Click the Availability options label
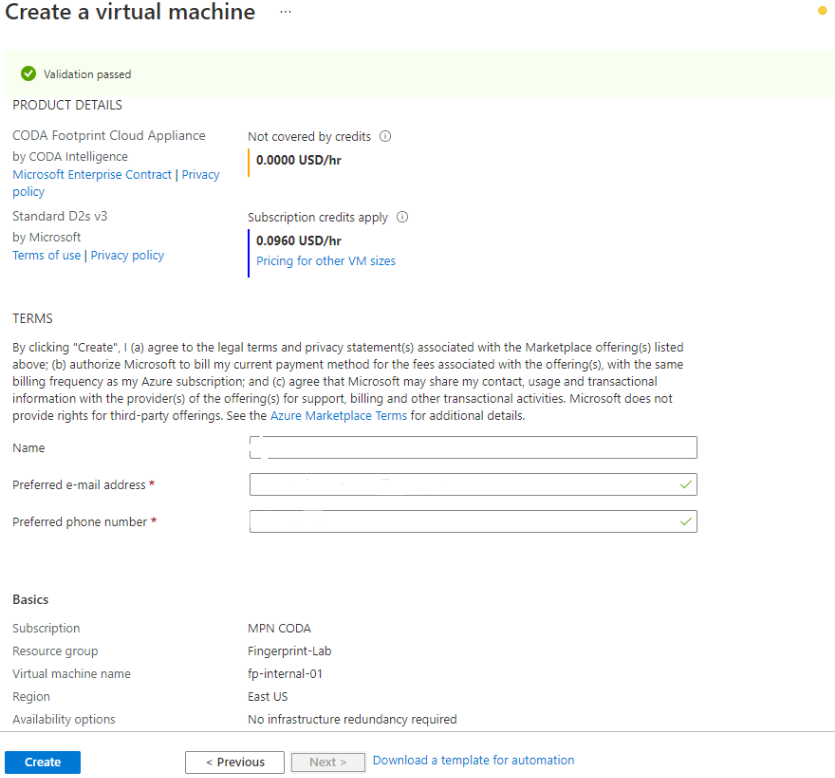Viewport: 835px width, 778px height. point(63,719)
